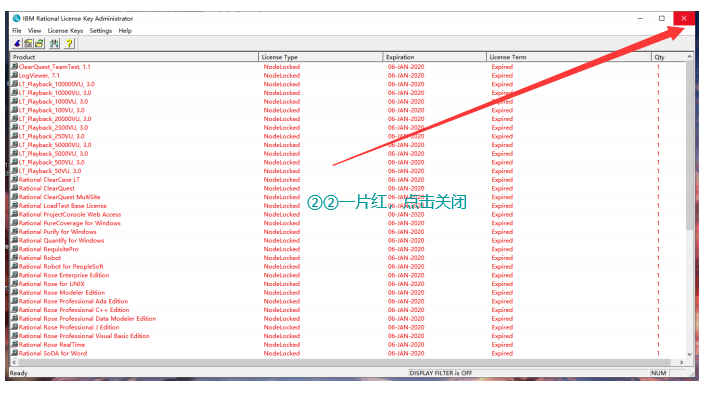Click the icon beside Rational Rose Professional J Edition
This screenshot has height=398, width=706.
(14, 327)
